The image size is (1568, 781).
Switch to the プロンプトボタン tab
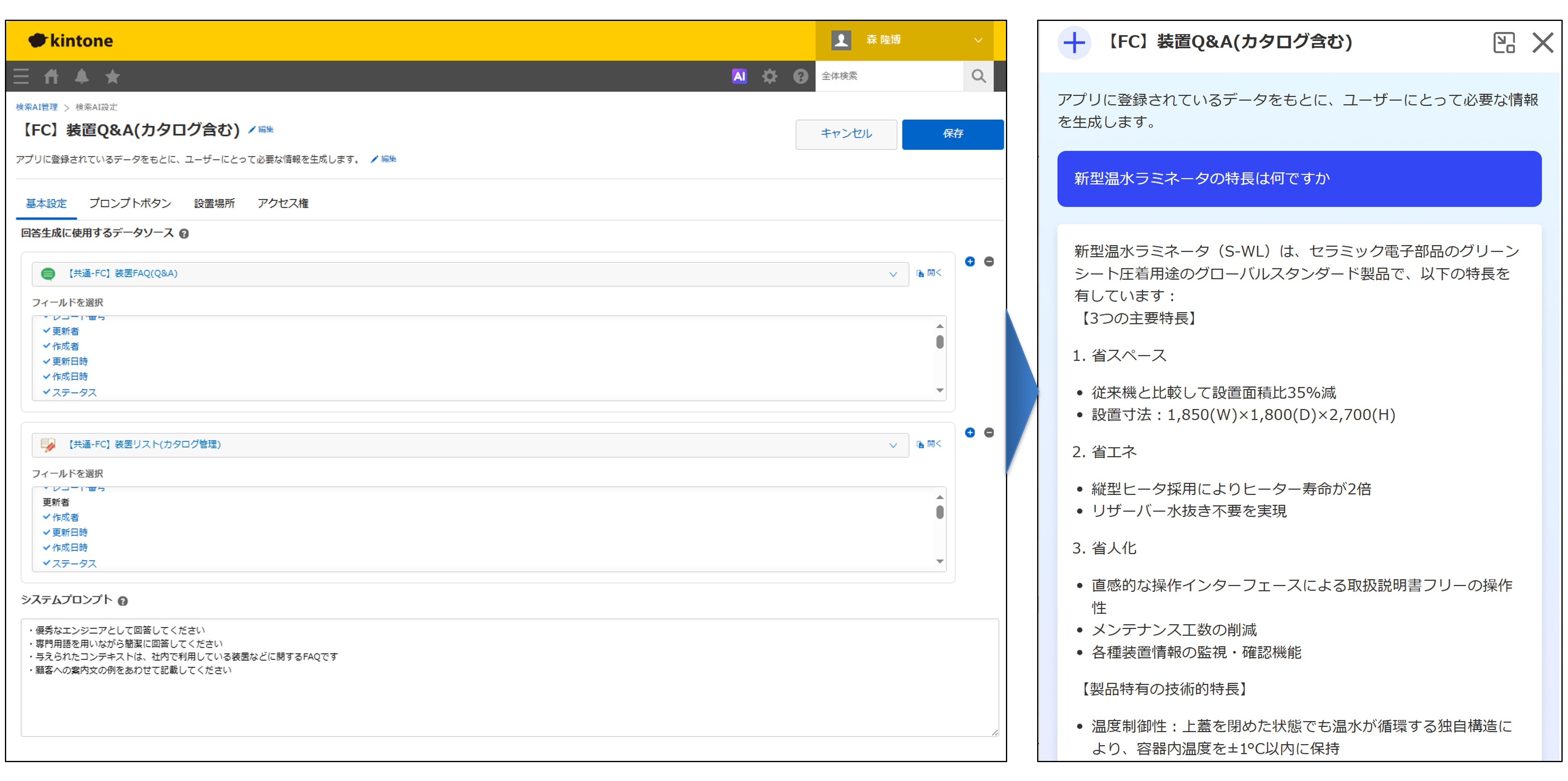pyautogui.click(x=130, y=203)
